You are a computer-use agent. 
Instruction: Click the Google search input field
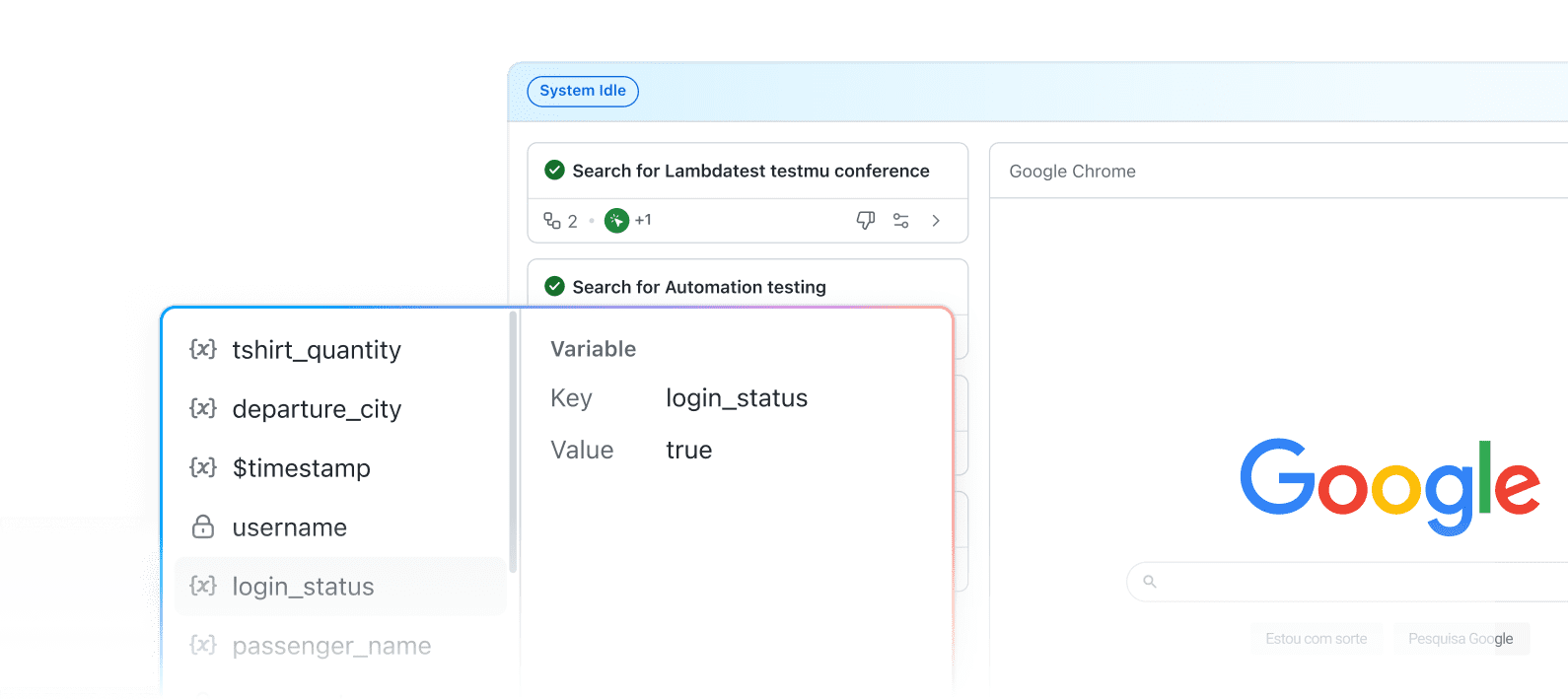click(1361, 582)
